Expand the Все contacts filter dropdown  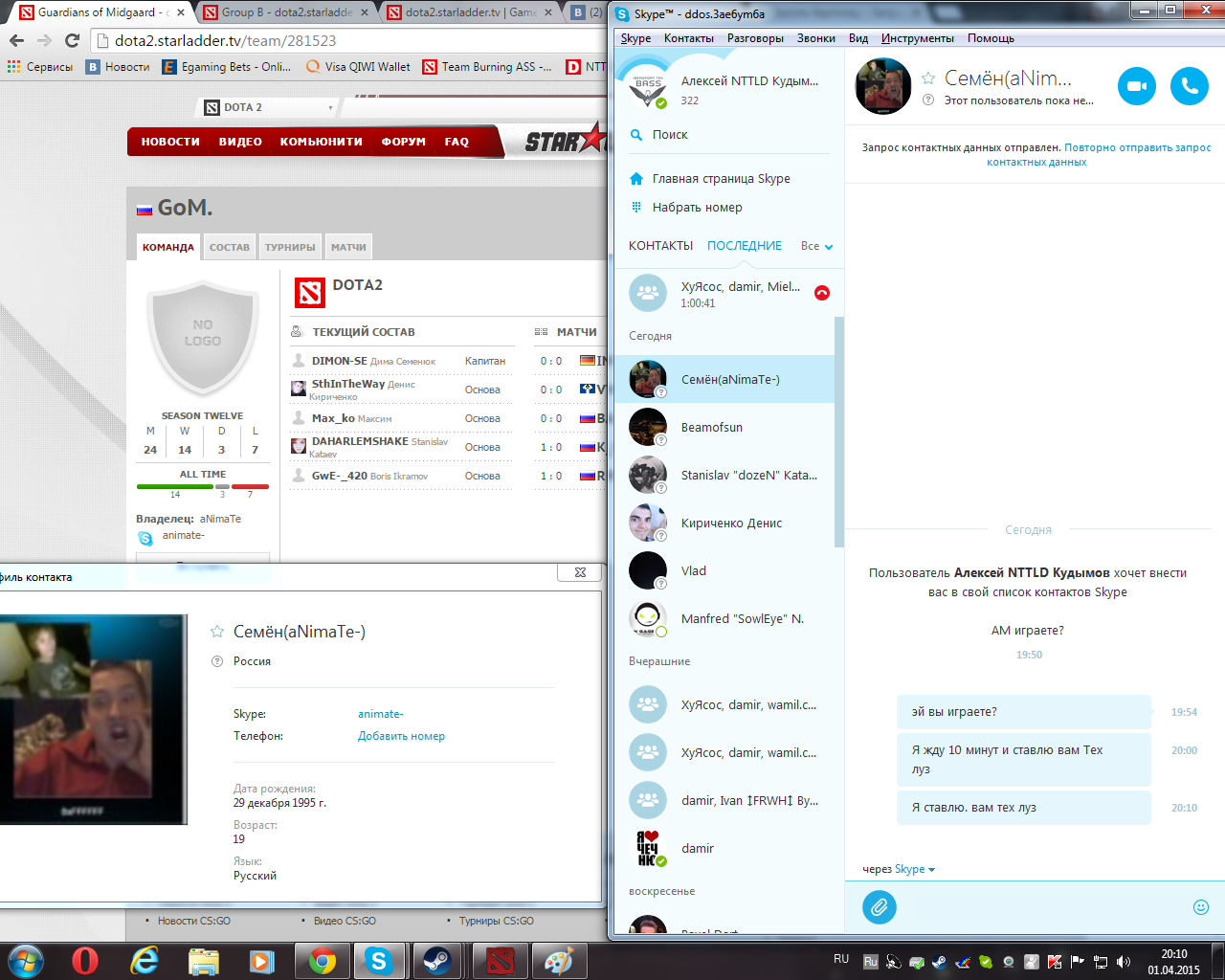817,246
